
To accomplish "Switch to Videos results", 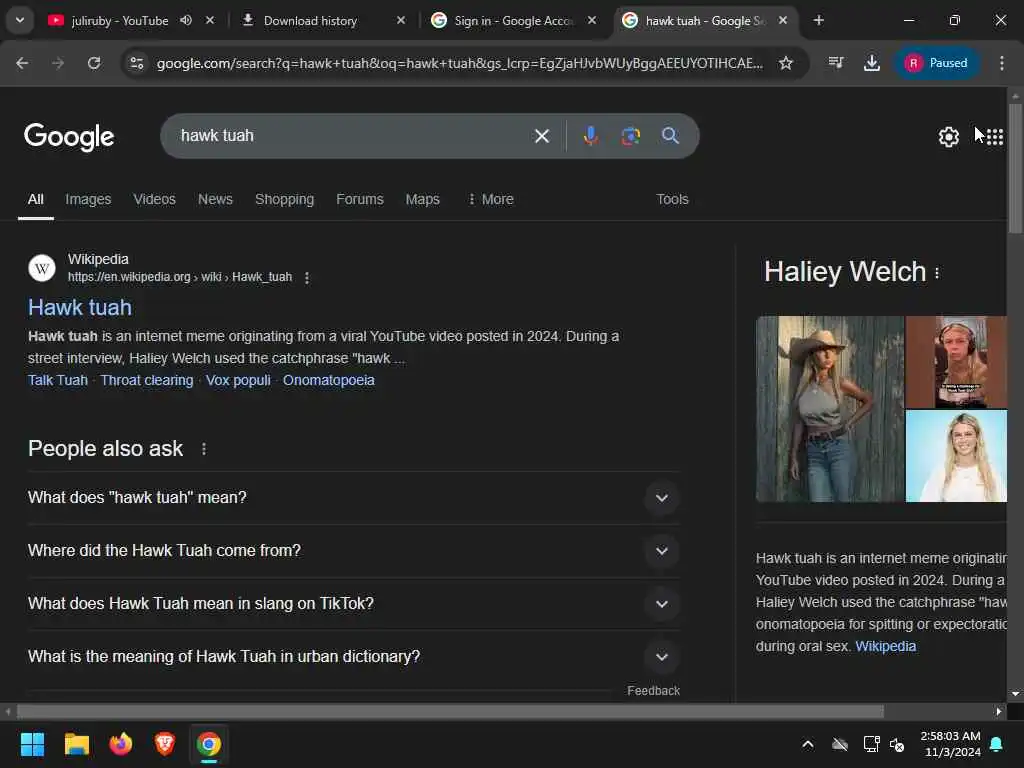I will (154, 199).
